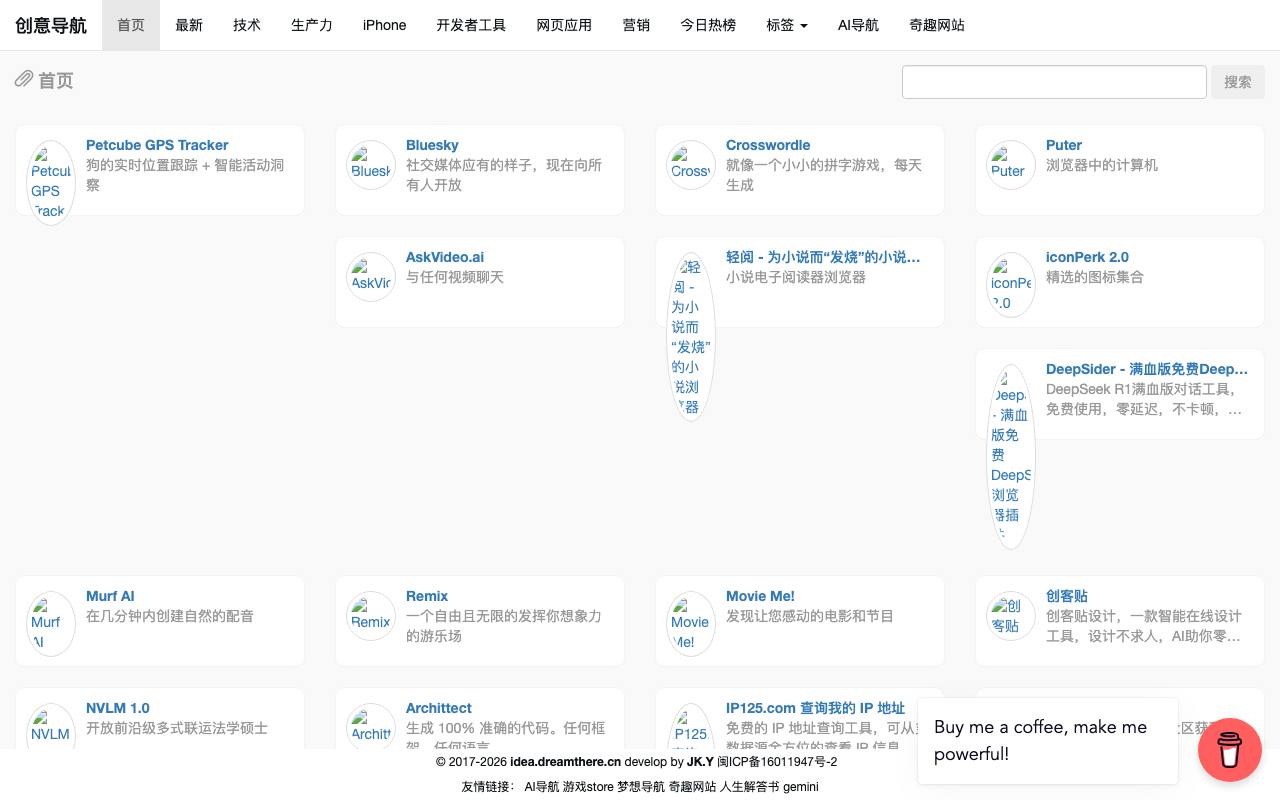The width and height of the screenshot is (1280, 800).
Task: Open the 营销 category
Action: (636, 25)
